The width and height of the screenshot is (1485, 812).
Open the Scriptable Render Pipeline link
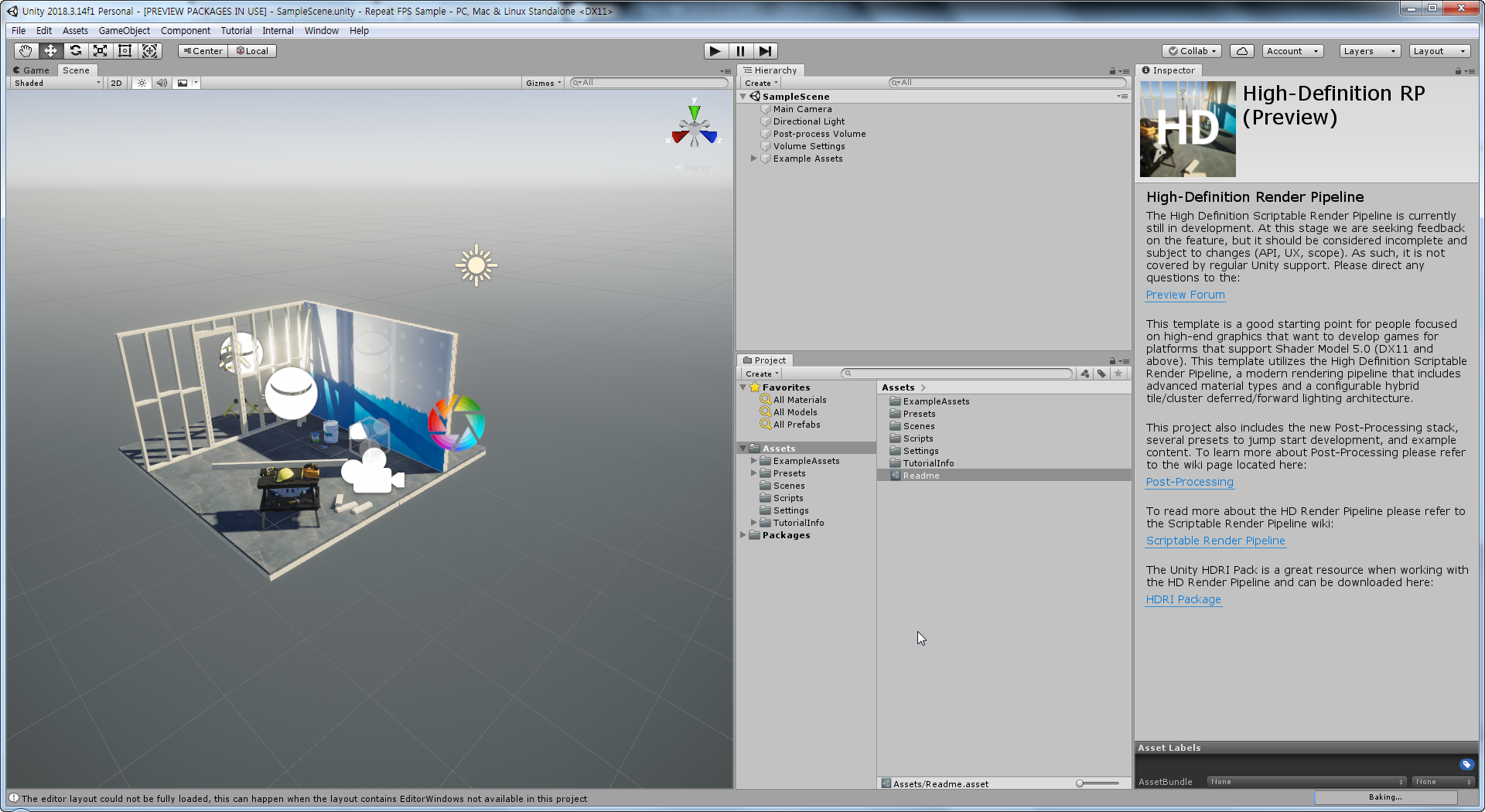[x=1215, y=541]
